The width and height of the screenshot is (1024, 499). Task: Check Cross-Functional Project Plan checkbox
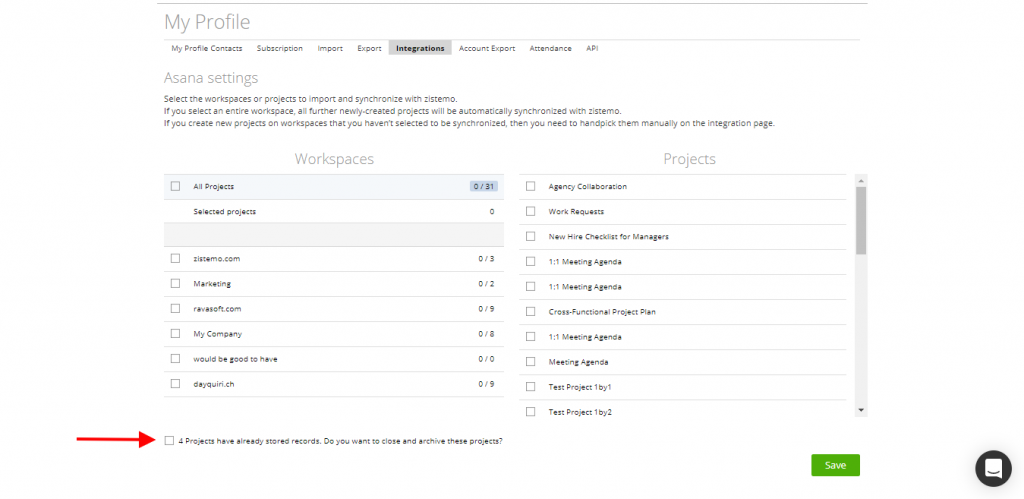click(x=530, y=312)
